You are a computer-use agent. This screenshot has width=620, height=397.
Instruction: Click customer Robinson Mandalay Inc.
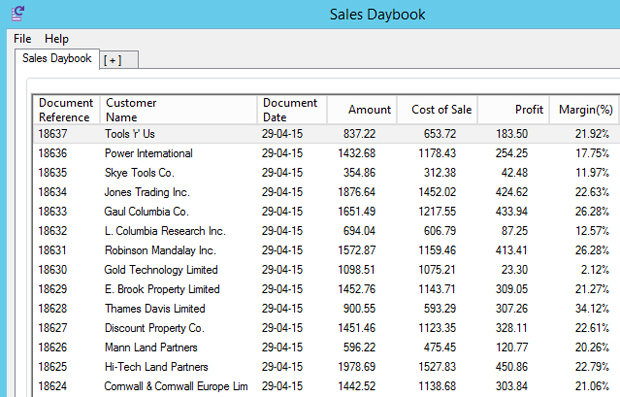tap(160, 250)
